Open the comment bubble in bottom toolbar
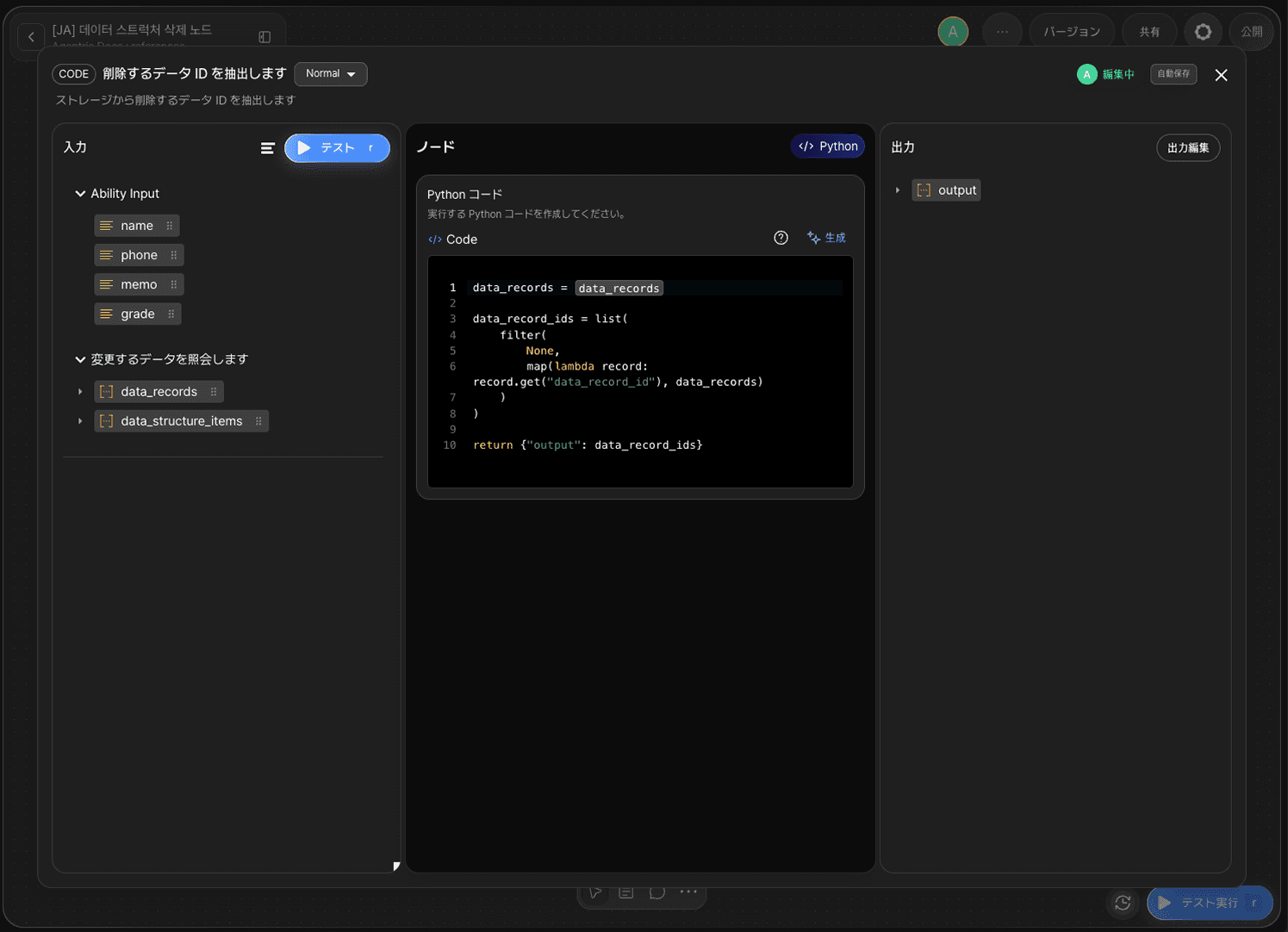The width and height of the screenshot is (1288, 932). [x=657, y=892]
